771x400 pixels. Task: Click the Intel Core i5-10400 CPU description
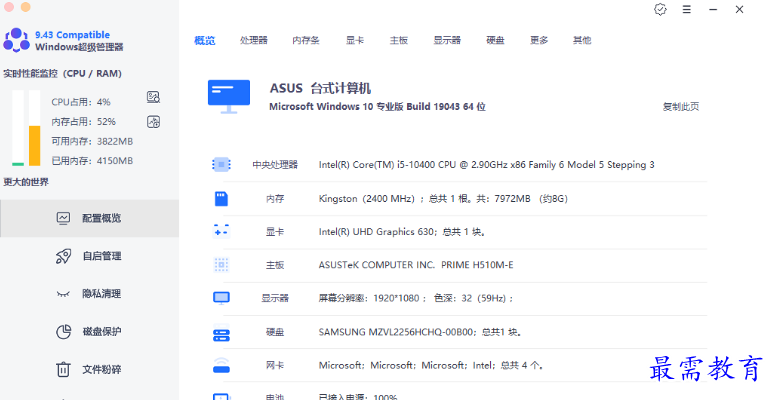(x=486, y=165)
